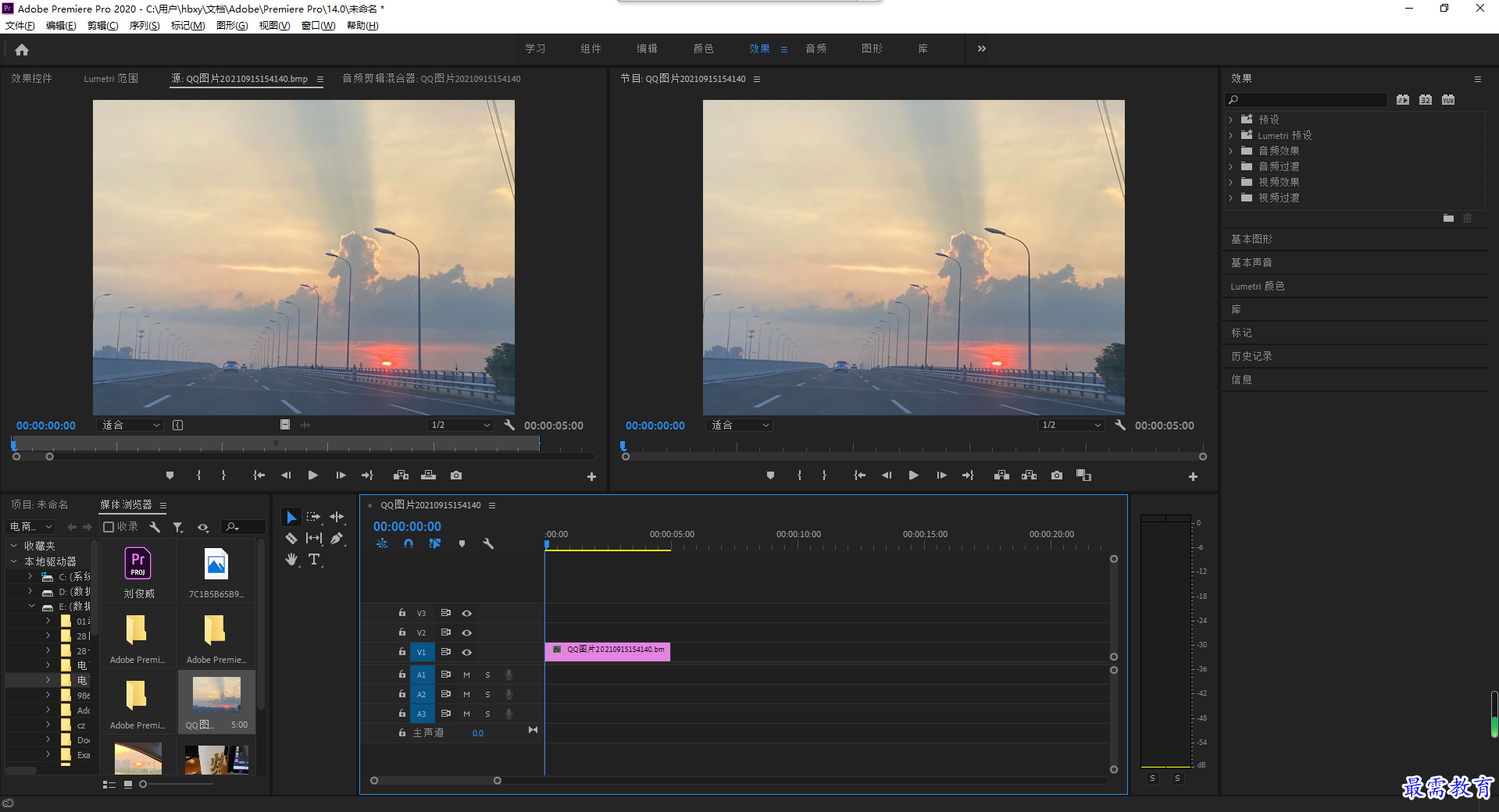
Task: Expand the Lumetri presets folder
Action: tap(1230, 135)
